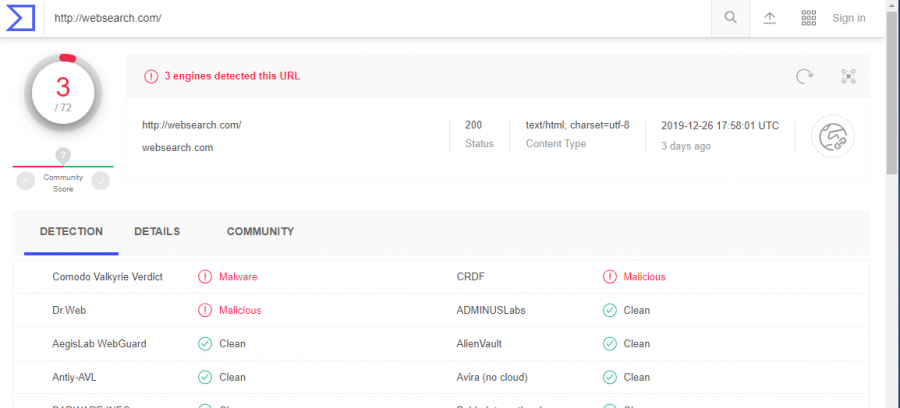Click the 'Dr.Web' engine name
The width and height of the screenshot is (900, 408).
69,310
